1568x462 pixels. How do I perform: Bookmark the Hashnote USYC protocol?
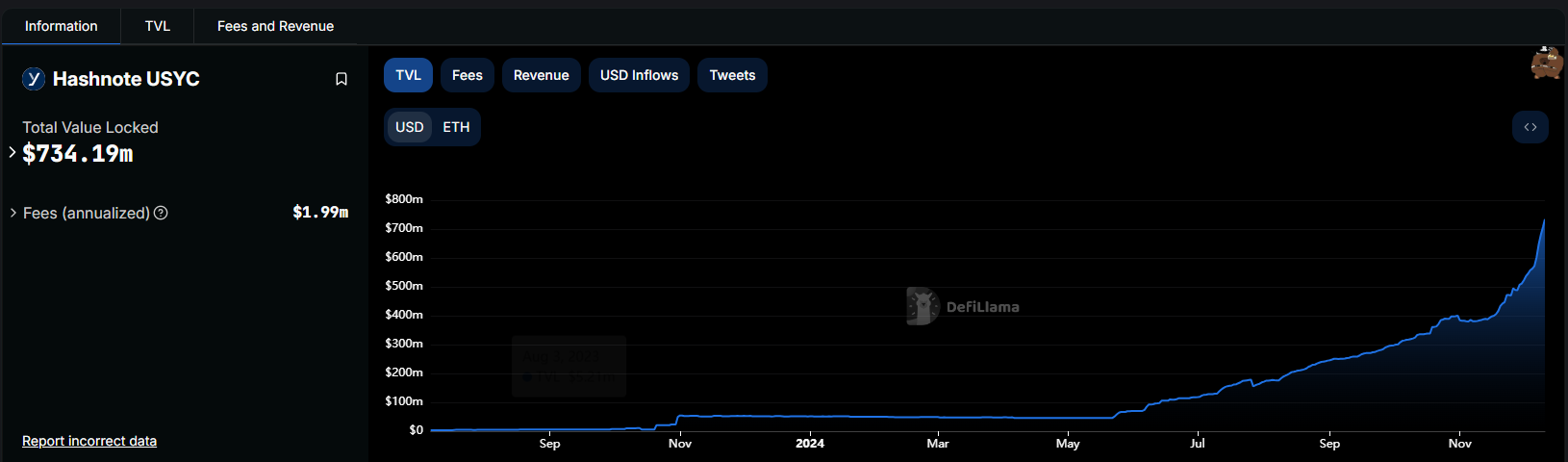(x=341, y=79)
